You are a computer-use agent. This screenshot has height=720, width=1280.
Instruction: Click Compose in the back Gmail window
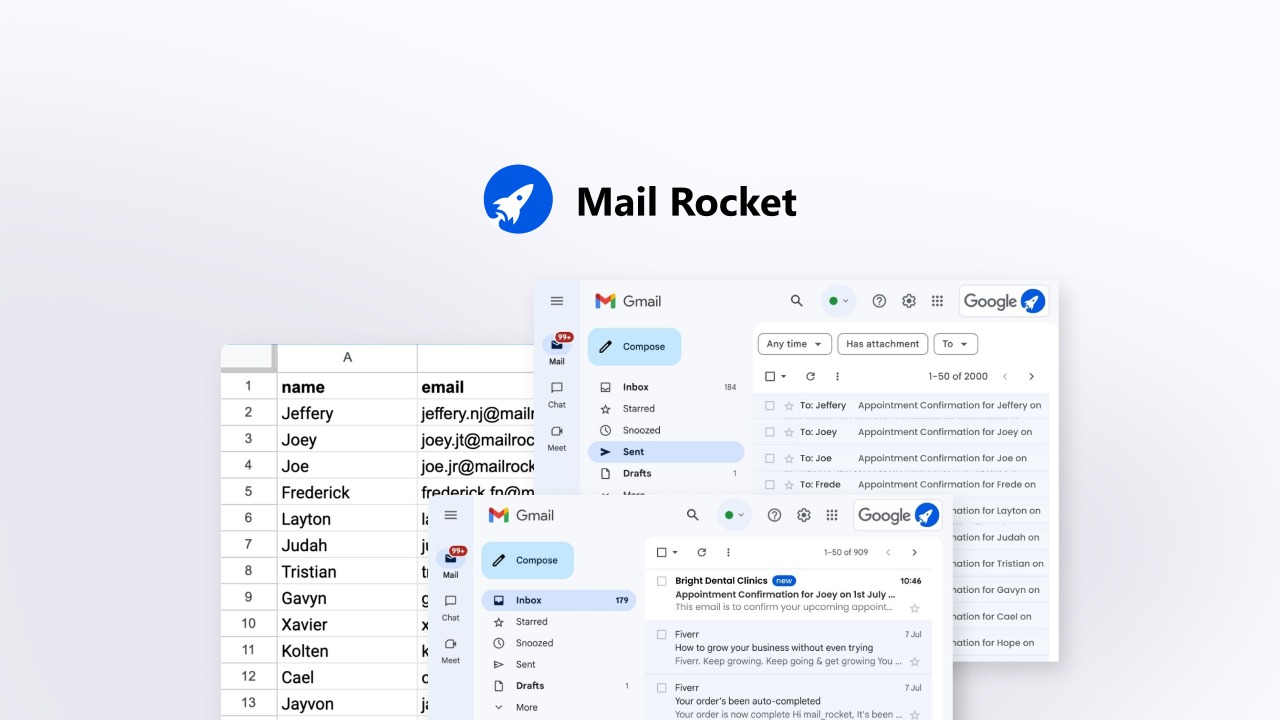[634, 347]
